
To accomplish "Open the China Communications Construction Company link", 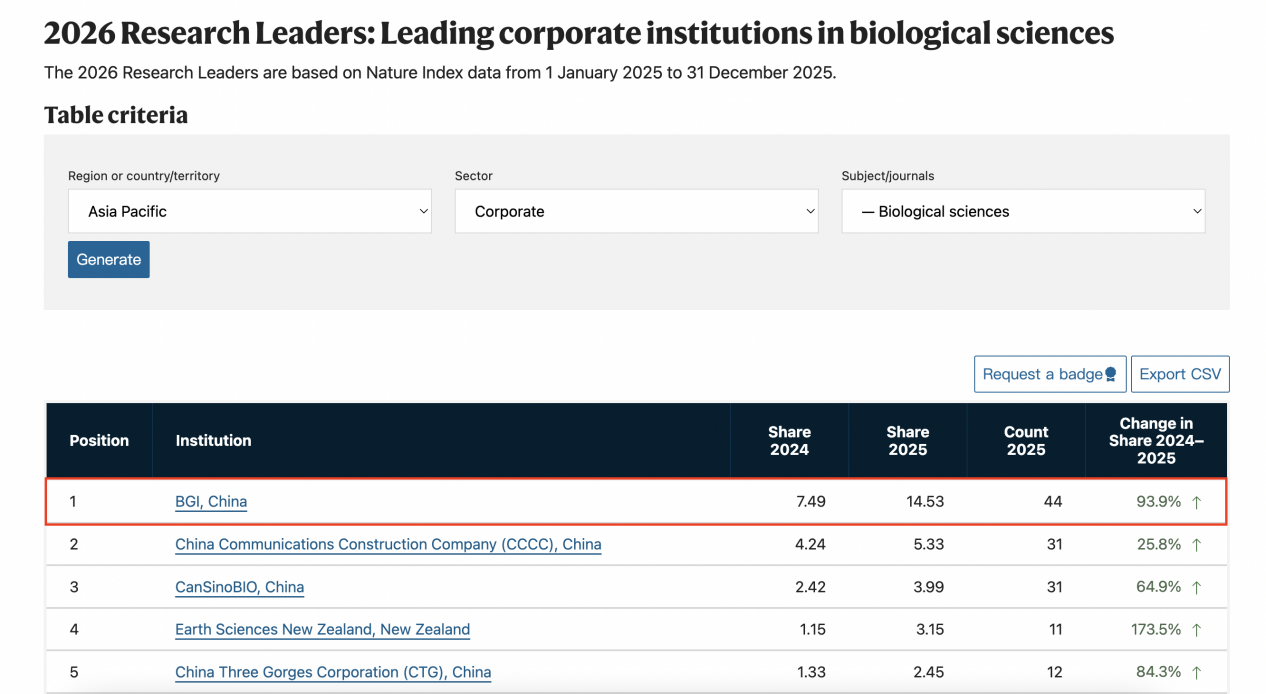I will pyautogui.click(x=388, y=545).
